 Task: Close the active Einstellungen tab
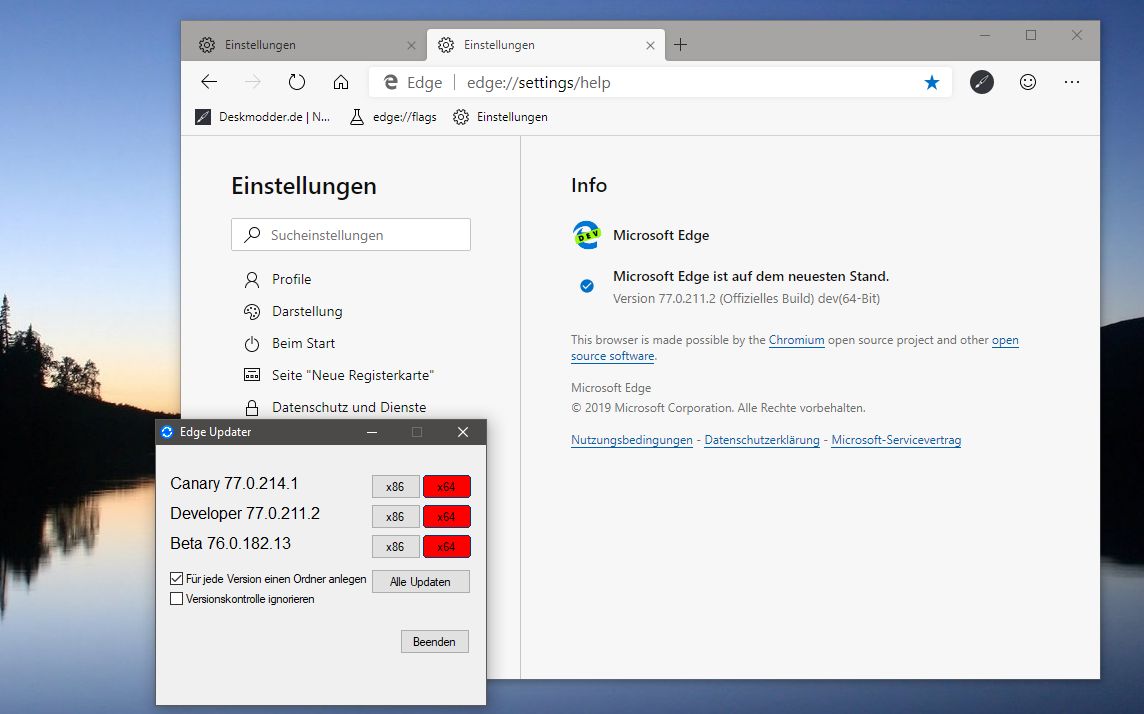point(650,45)
